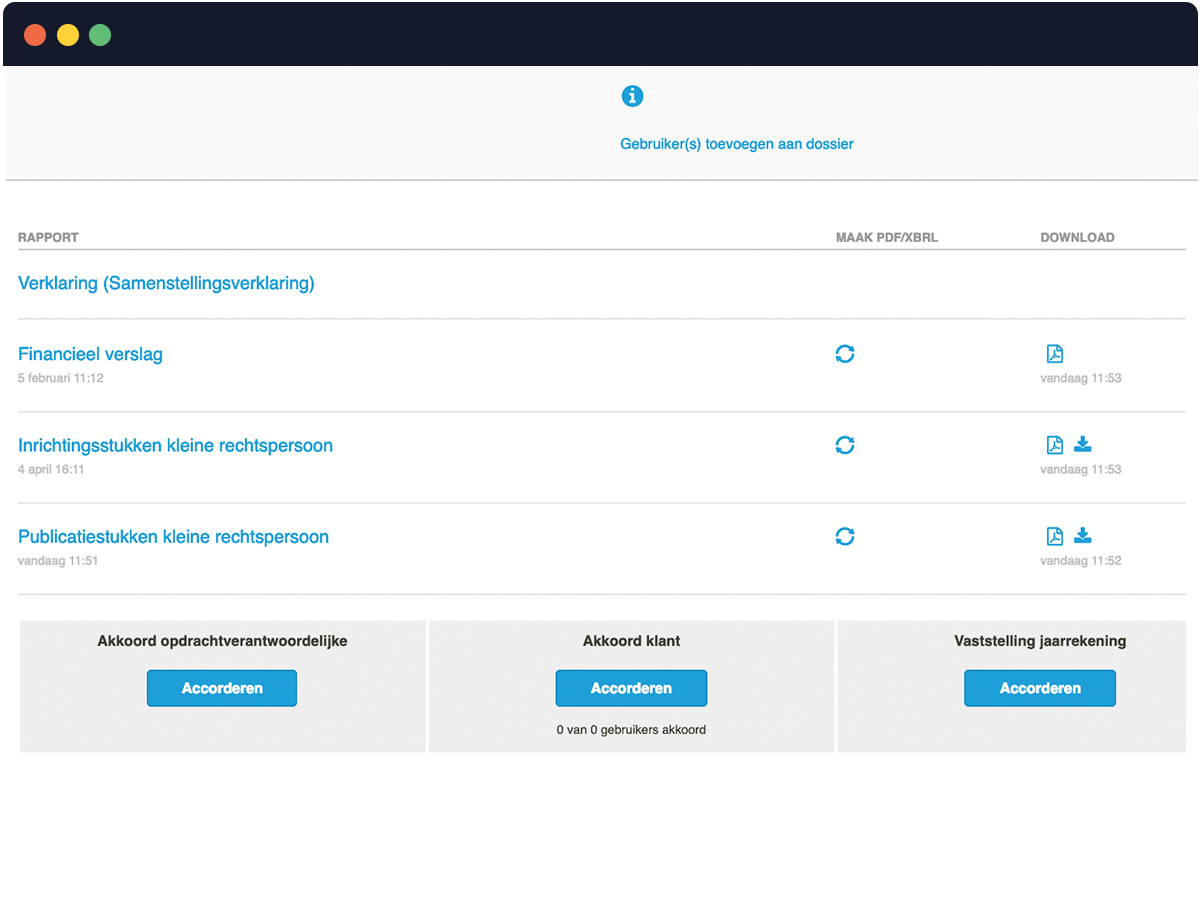Image resolution: width=1200 pixels, height=900 pixels.
Task: Click the RAPPORT column header
Action: [x=47, y=237]
